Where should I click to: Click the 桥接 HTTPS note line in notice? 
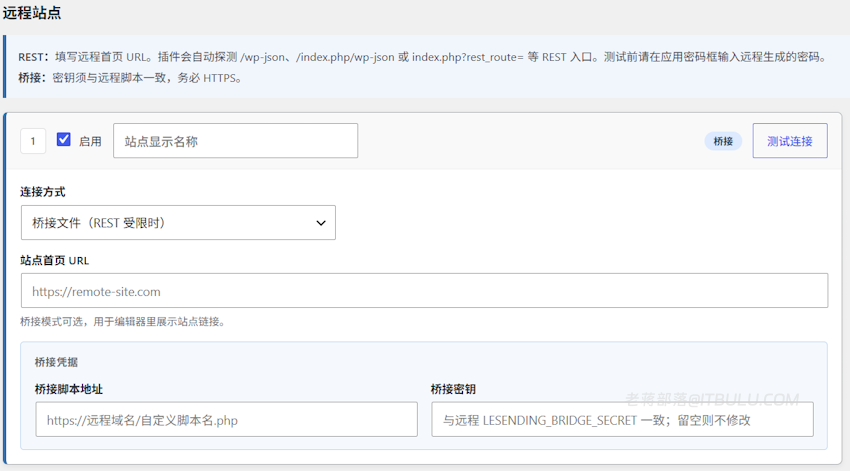(130, 78)
